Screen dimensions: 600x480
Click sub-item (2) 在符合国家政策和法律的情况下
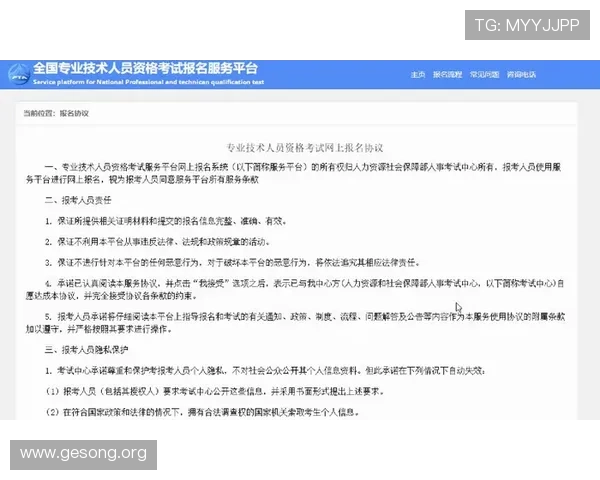pos(202,412)
